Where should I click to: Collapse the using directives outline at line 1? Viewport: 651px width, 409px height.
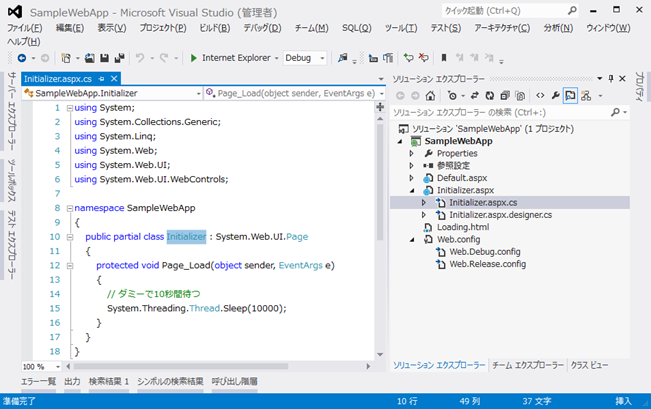(x=70, y=108)
